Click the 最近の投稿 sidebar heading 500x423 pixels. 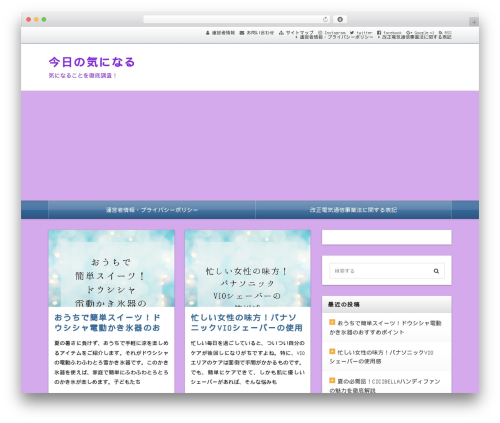(x=344, y=304)
